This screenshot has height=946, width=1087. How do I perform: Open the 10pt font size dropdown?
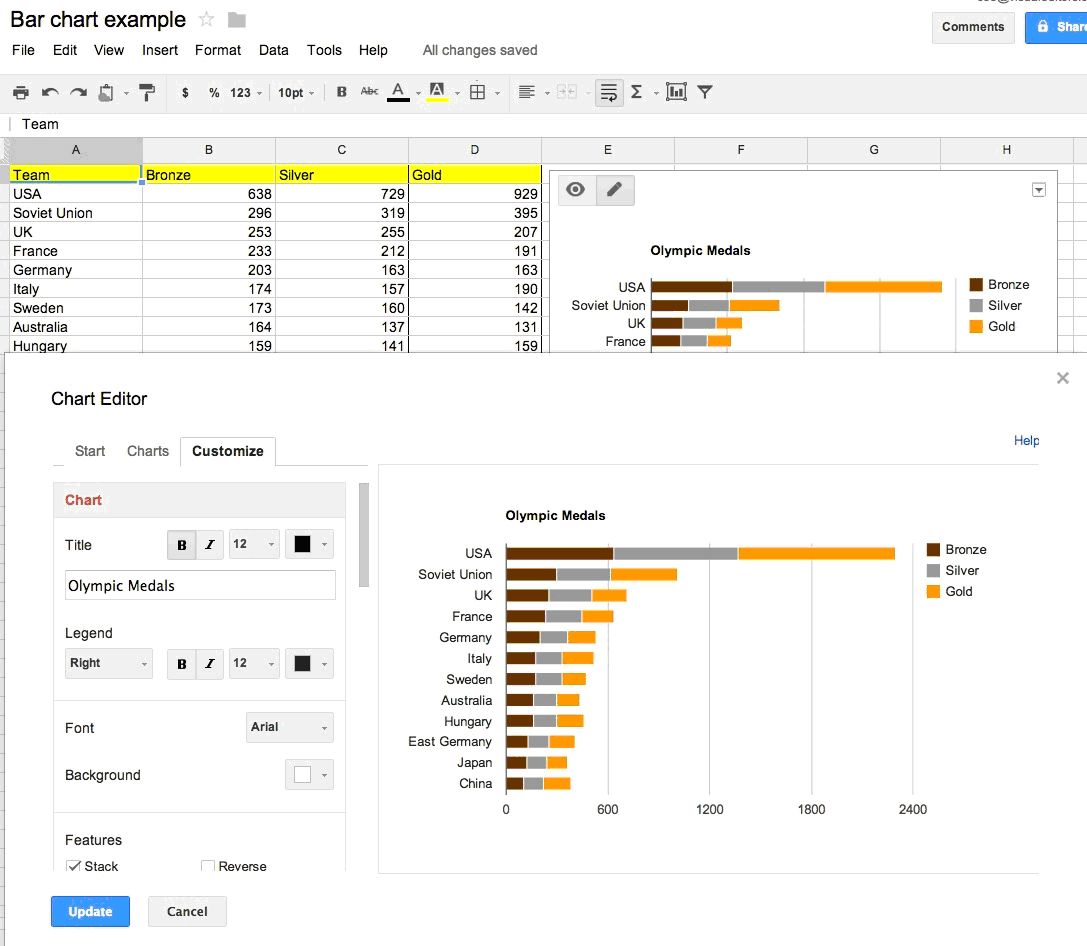click(x=296, y=92)
